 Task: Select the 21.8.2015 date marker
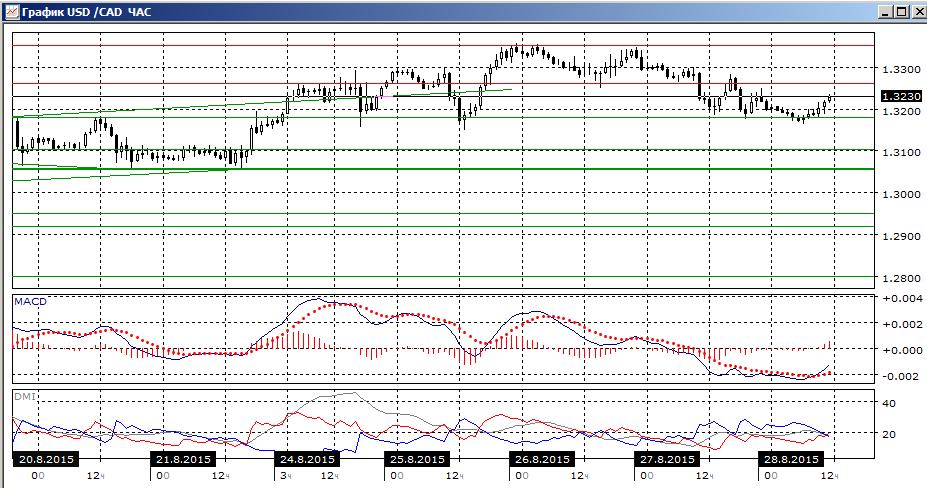[x=183, y=459]
